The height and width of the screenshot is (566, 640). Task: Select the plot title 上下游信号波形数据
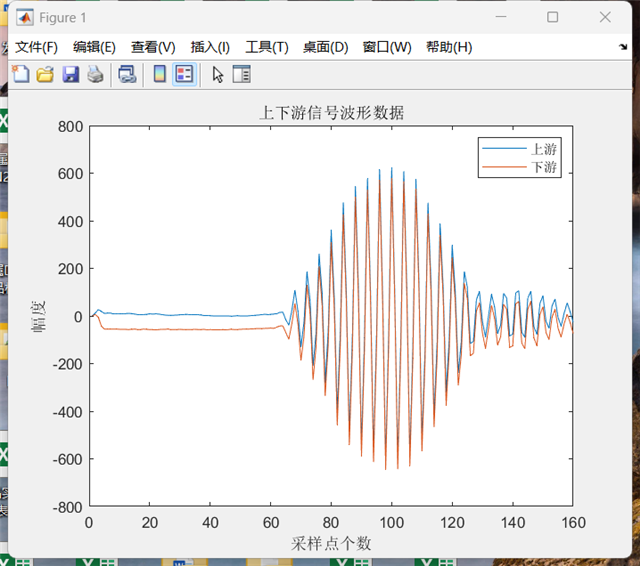point(331,113)
